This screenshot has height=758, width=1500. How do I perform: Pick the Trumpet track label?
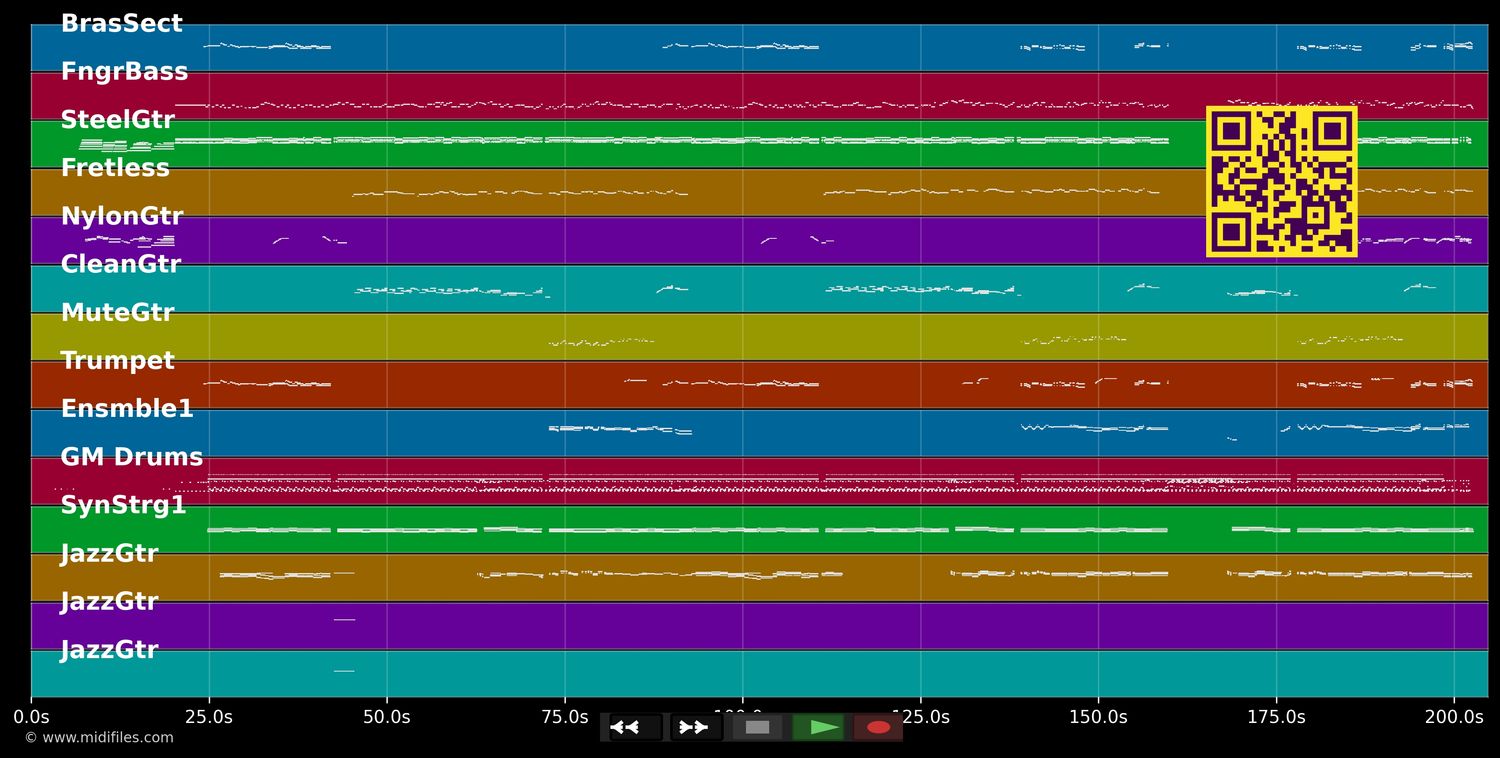tap(117, 361)
